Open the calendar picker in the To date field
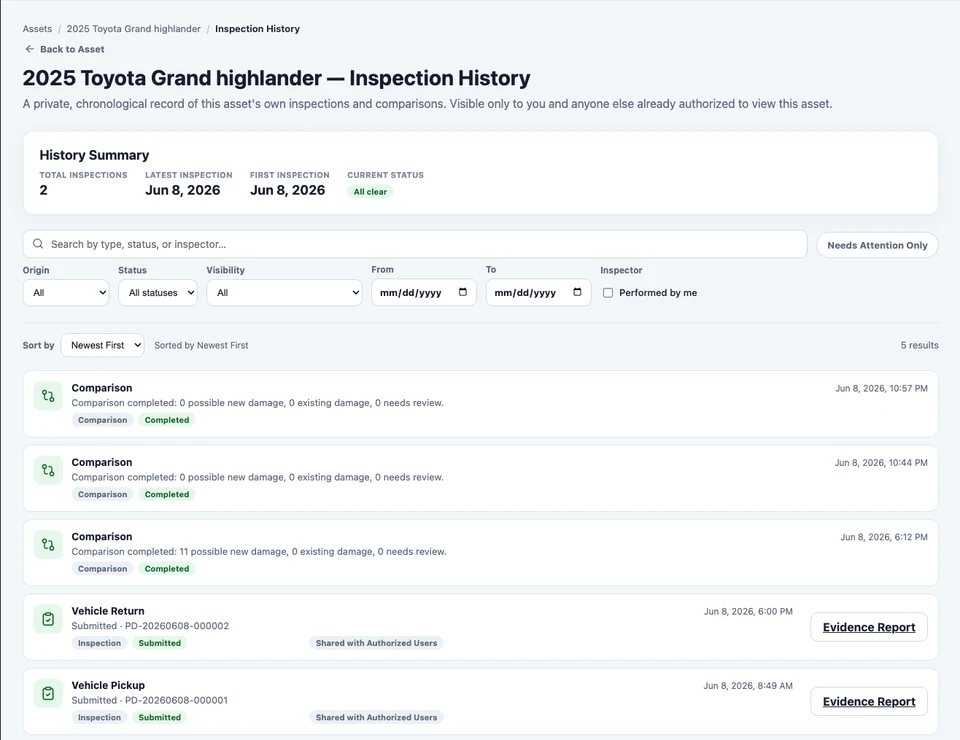 [x=577, y=292]
